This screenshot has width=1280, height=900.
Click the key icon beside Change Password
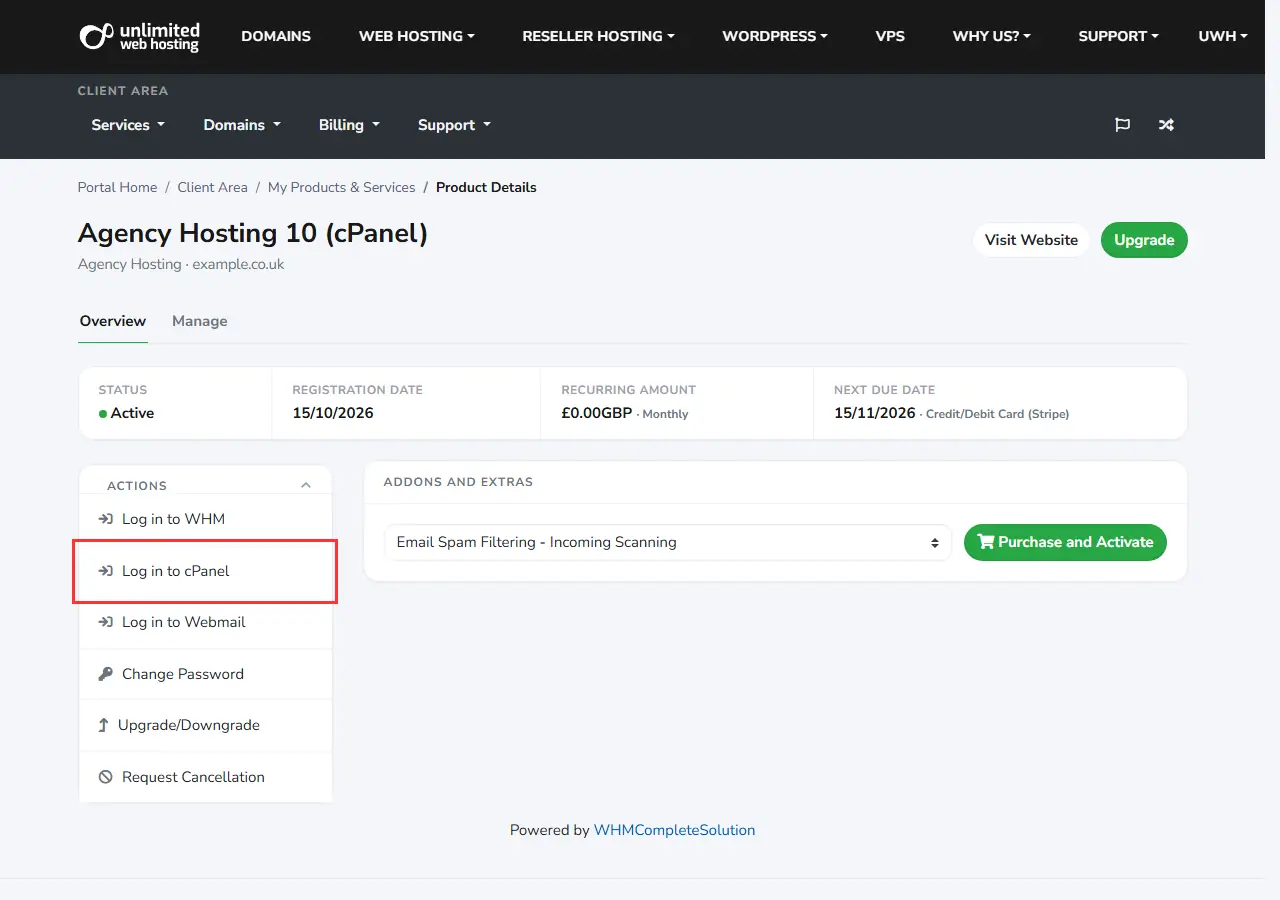click(105, 674)
